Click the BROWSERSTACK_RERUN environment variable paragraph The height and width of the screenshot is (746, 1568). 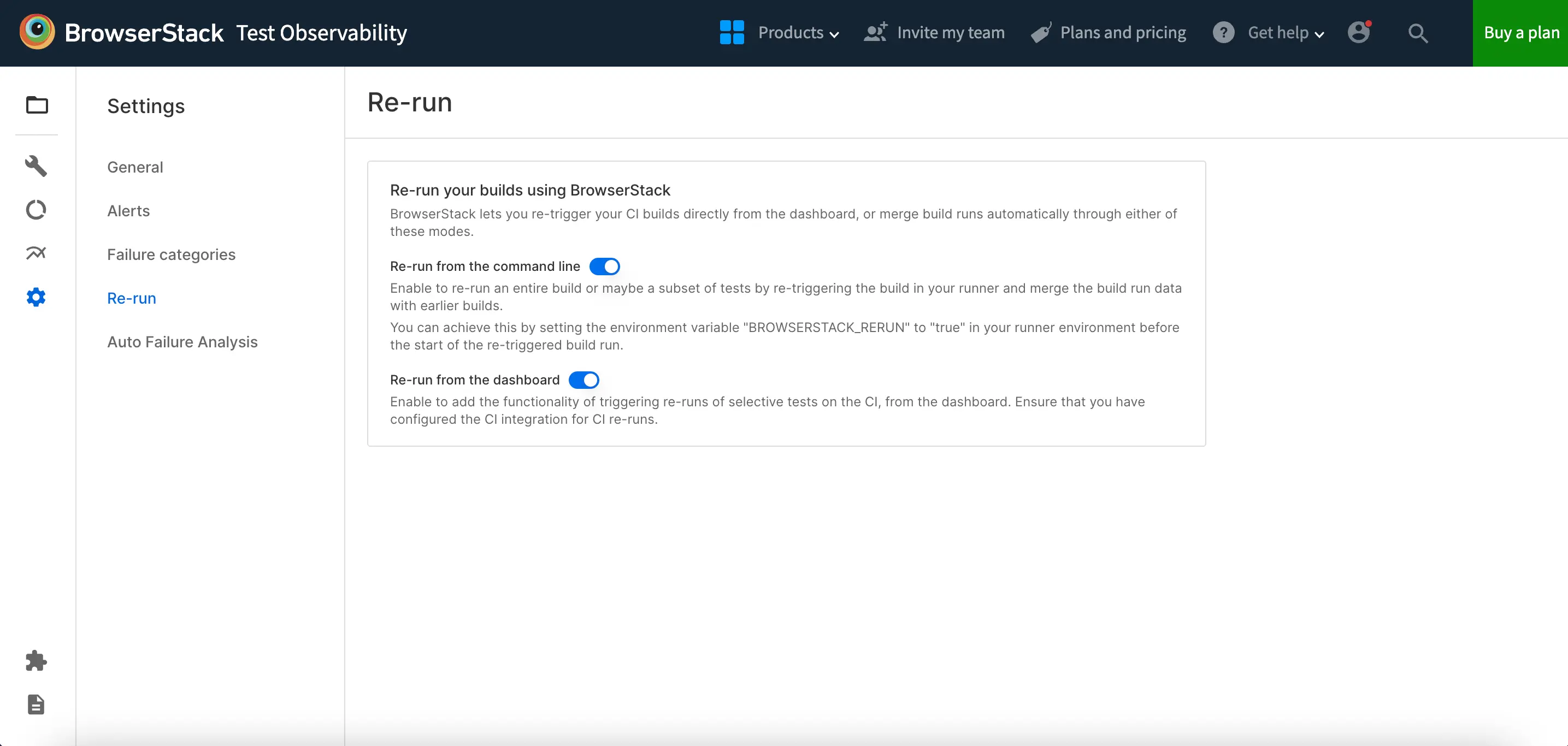[785, 336]
